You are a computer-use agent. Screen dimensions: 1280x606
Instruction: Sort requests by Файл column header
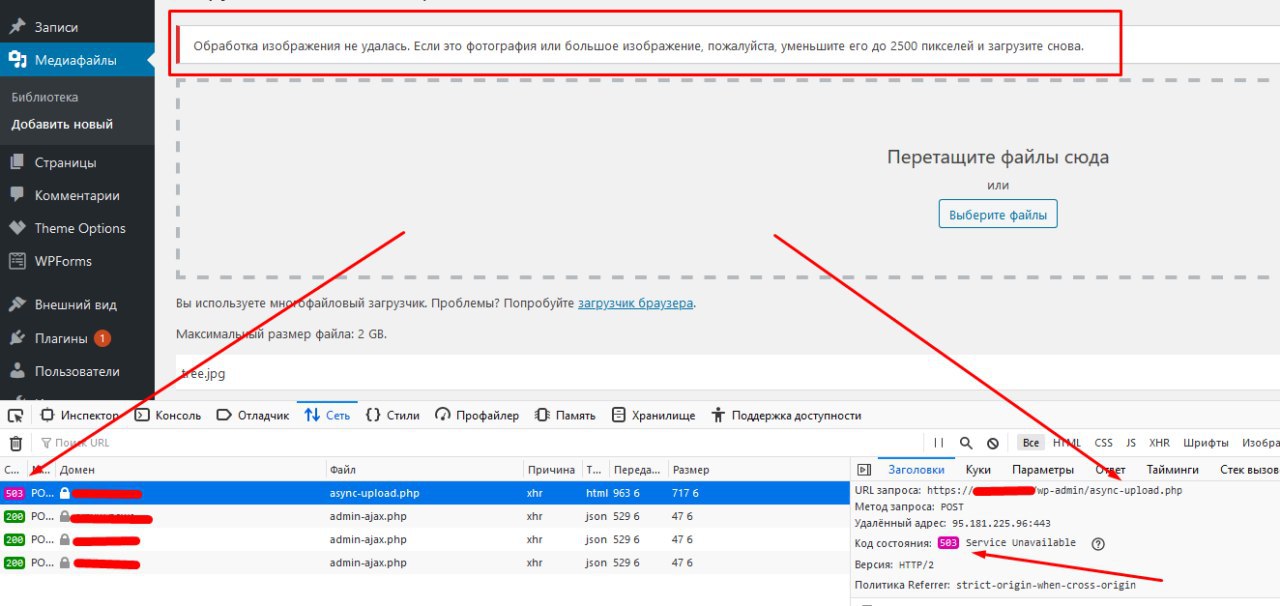point(342,470)
